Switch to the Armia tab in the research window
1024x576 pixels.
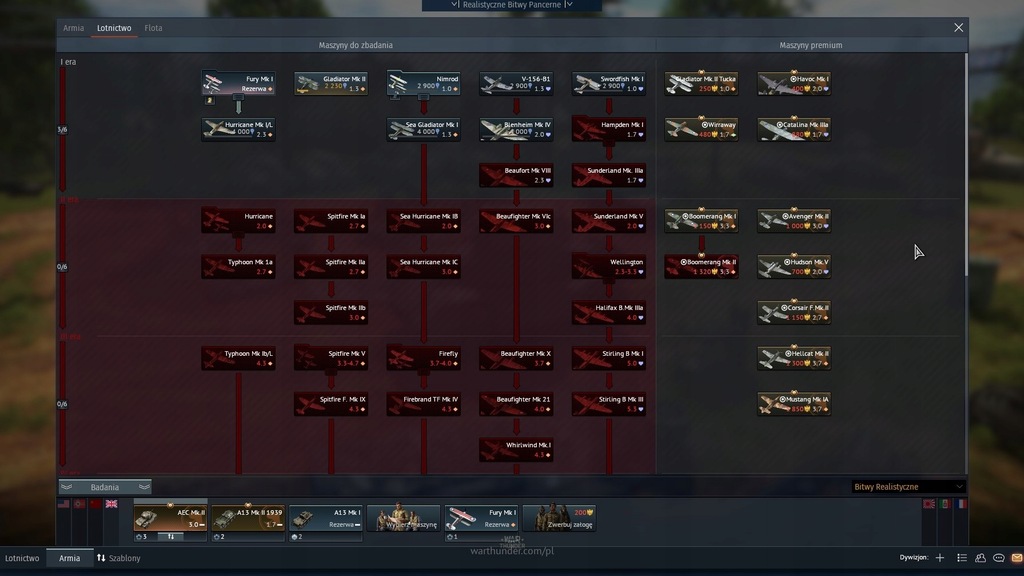pyautogui.click(x=73, y=28)
